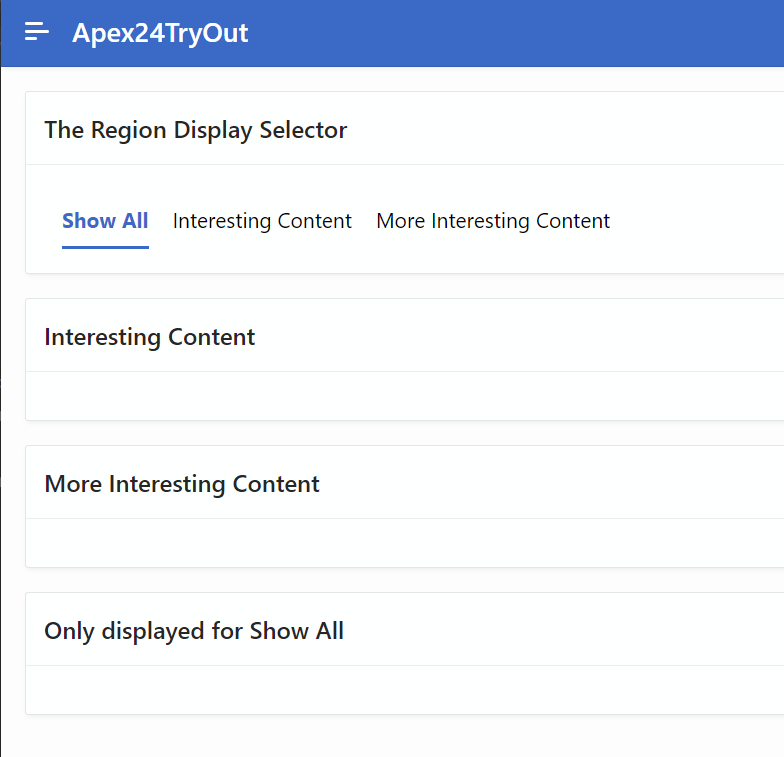Switch to the Interesting Content tab
784x757 pixels.
pyautogui.click(x=262, y=221)
